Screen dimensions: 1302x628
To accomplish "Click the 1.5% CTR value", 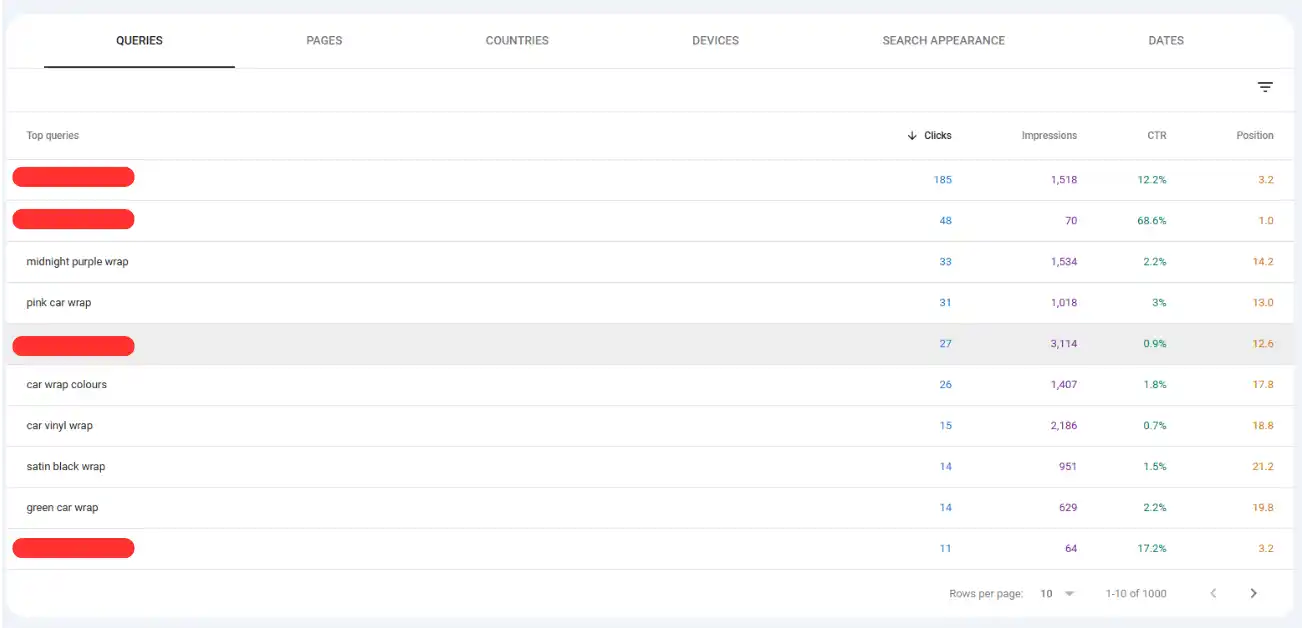I will [1155, 467].
